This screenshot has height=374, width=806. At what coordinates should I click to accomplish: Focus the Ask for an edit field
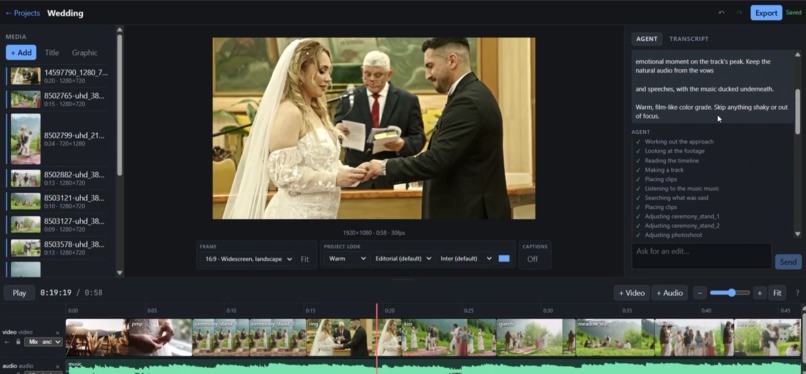point(701,256)
